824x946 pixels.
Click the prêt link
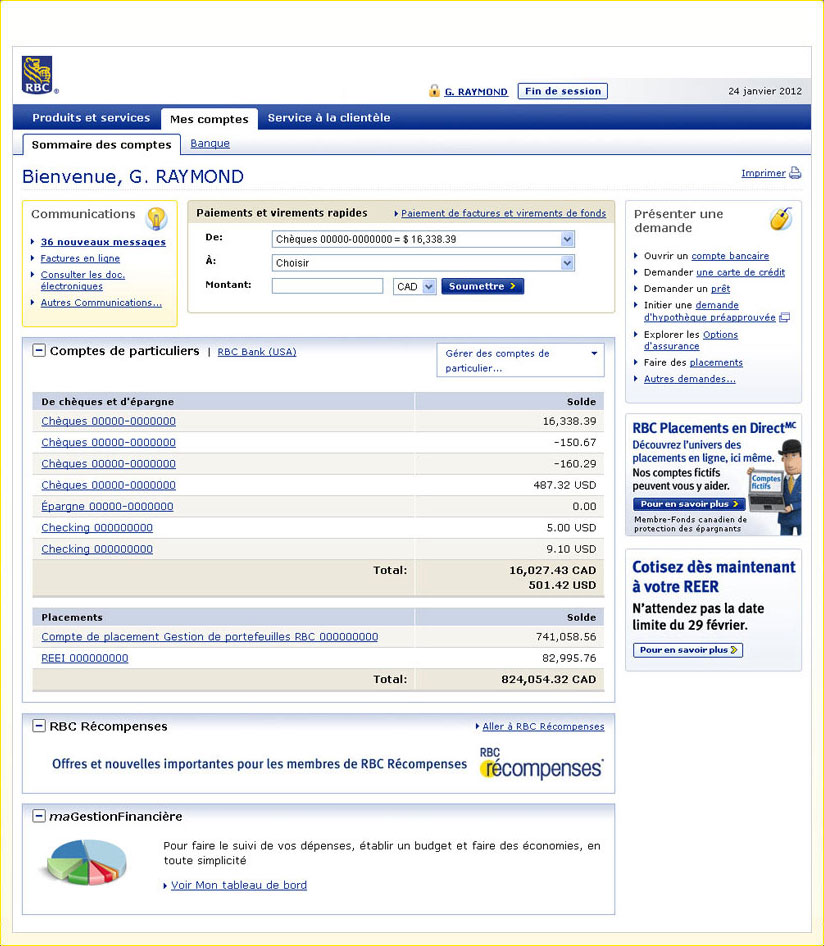[720, 288]
